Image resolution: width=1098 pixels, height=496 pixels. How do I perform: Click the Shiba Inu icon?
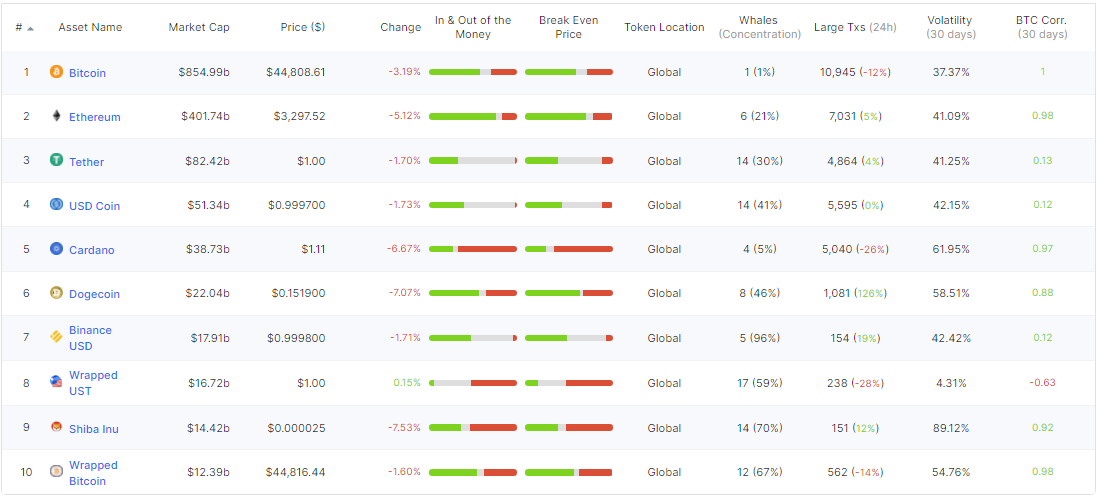click(x=57, y=427)
